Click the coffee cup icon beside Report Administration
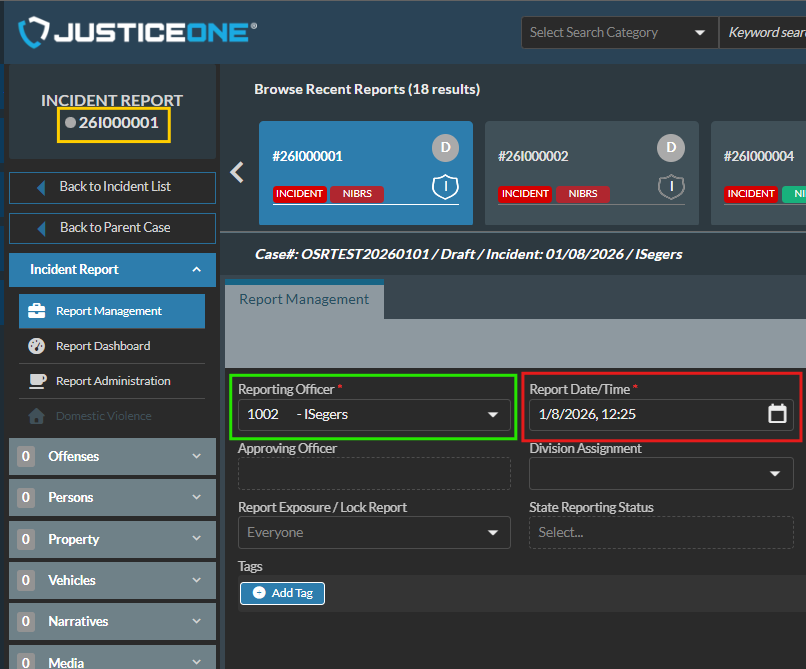The height and width of the screenshot is (669, 806). pos(37,381)
